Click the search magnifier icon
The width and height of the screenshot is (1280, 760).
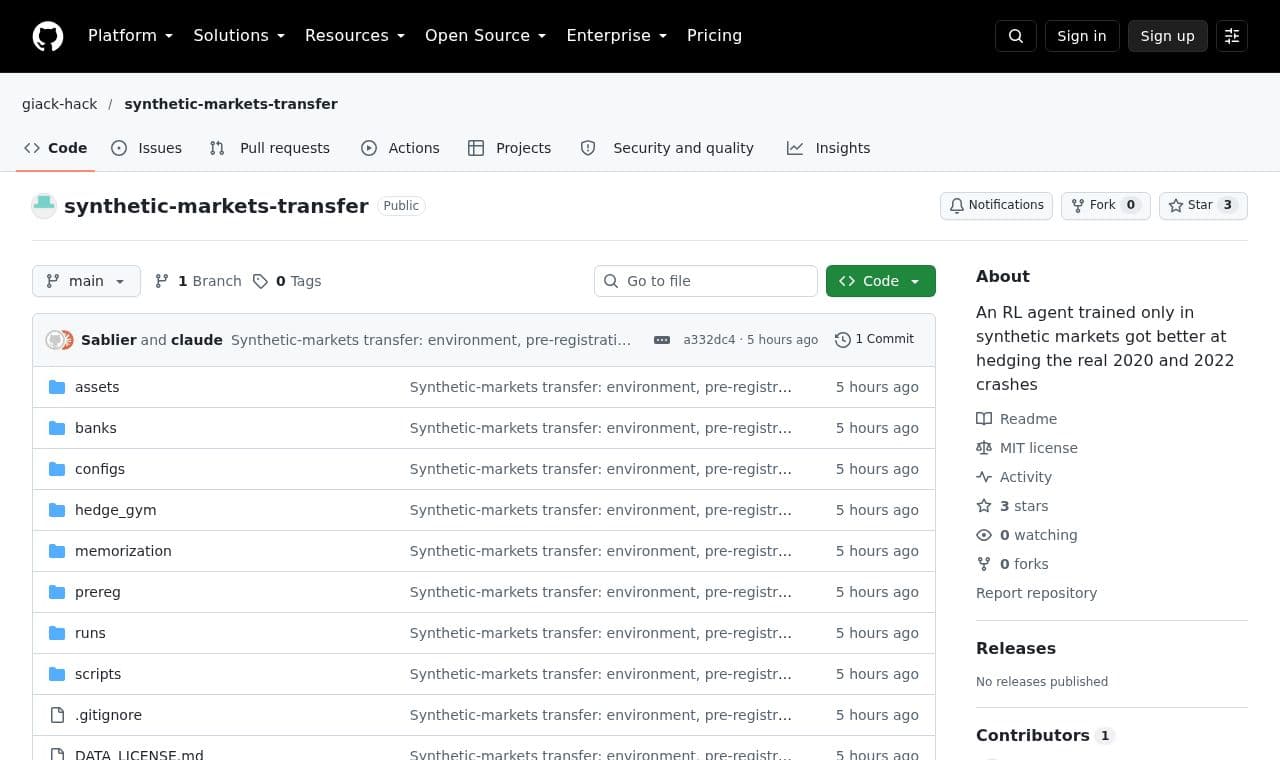point(1016,36)
